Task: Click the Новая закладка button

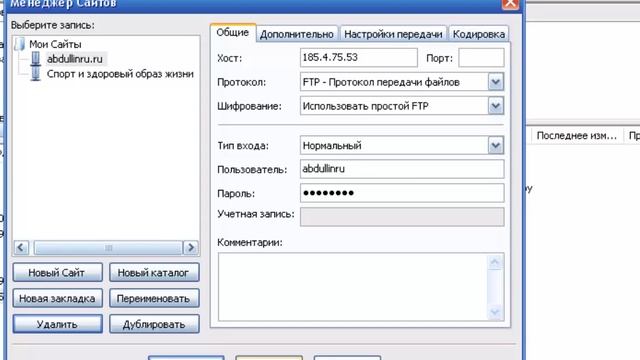Action: tap(57, 298)
